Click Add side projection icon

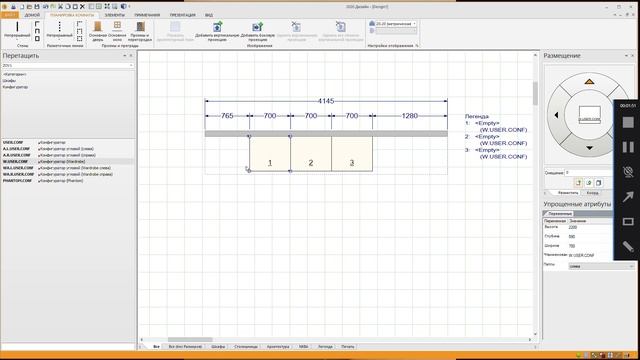coord(258,27)
